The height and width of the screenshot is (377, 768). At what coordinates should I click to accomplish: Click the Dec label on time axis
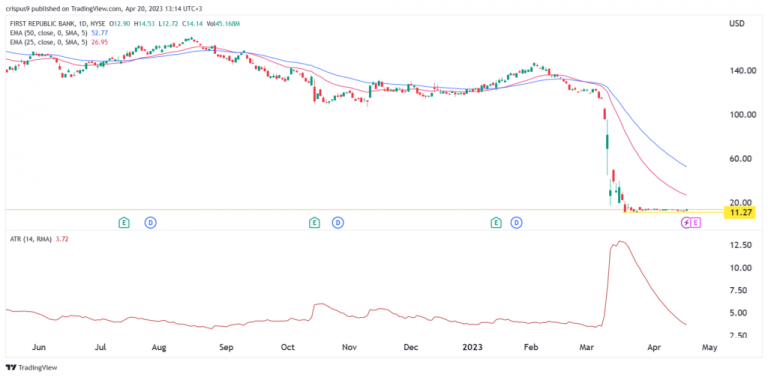[410, 348]
